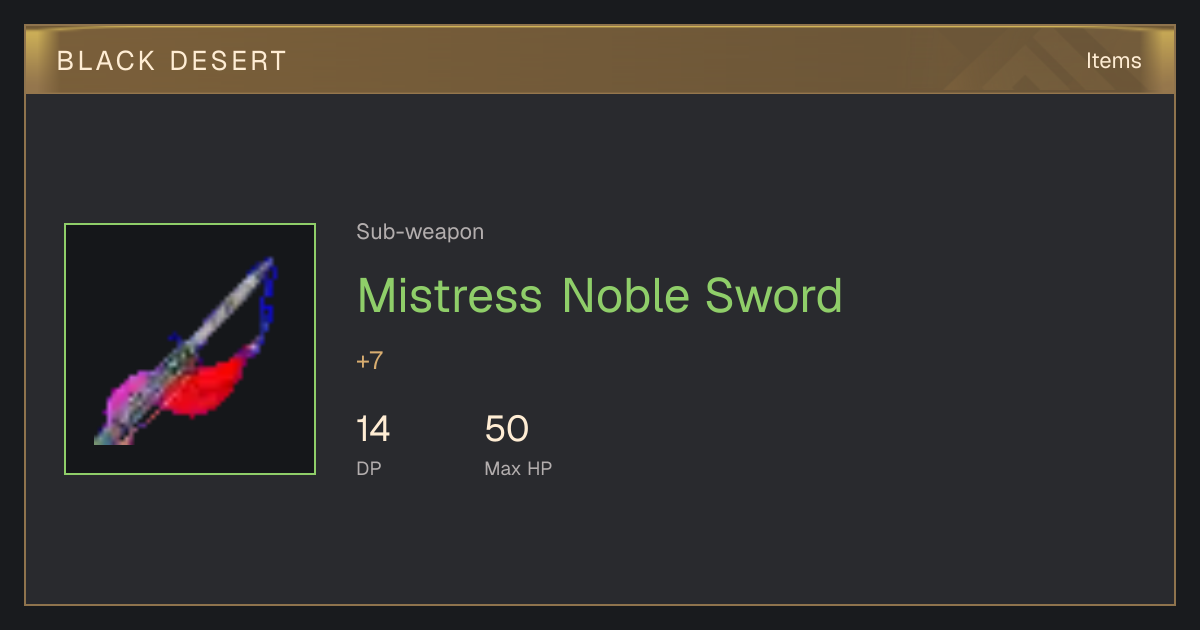This screenshot has height=630, width=1200.
Task: Open the Items link in the header
Action: click(x=1113, y=60)
